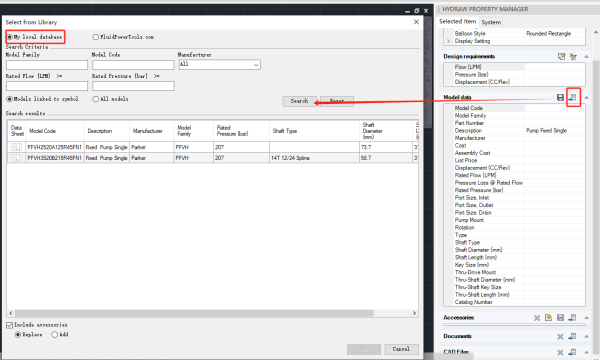
Task: Click the Accessories delete X icon
Action: 537,318
